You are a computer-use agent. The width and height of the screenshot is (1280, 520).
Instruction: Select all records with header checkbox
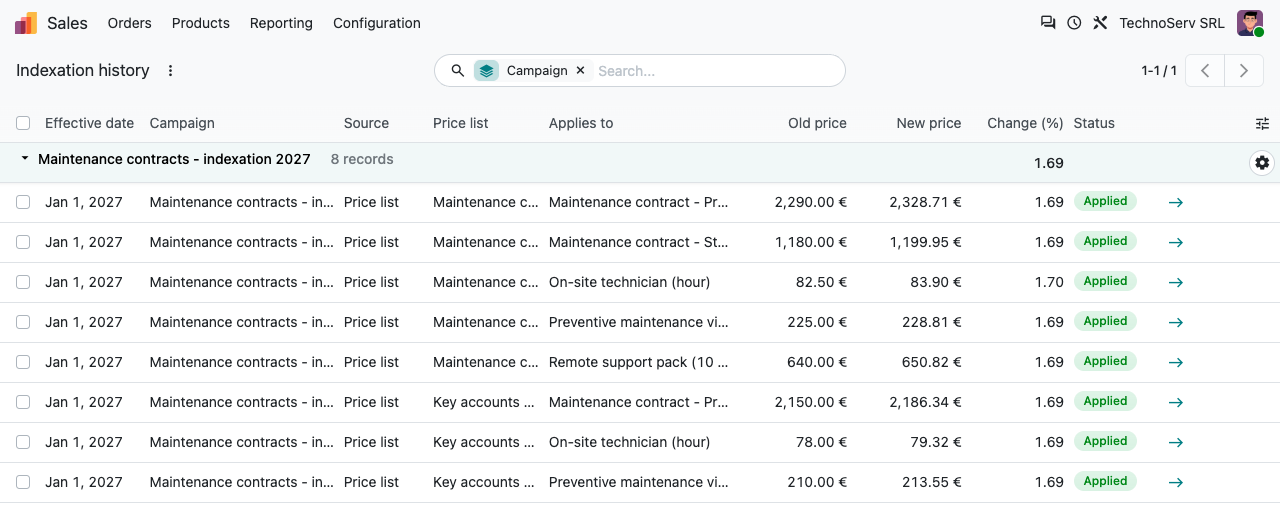click(23, 123)
